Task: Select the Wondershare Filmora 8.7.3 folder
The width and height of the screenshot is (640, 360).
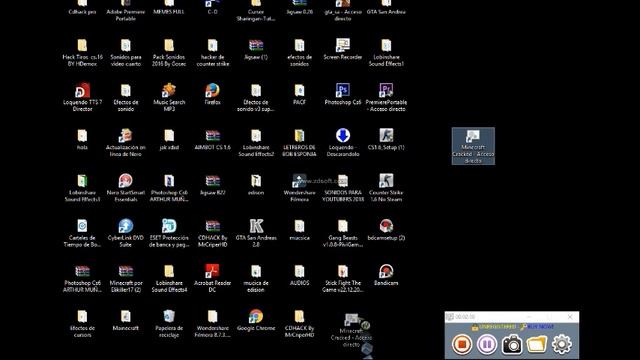Action: [213, 323]
